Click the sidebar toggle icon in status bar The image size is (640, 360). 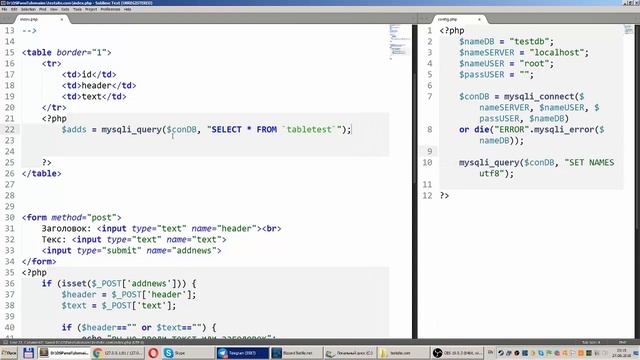(5, 342)
